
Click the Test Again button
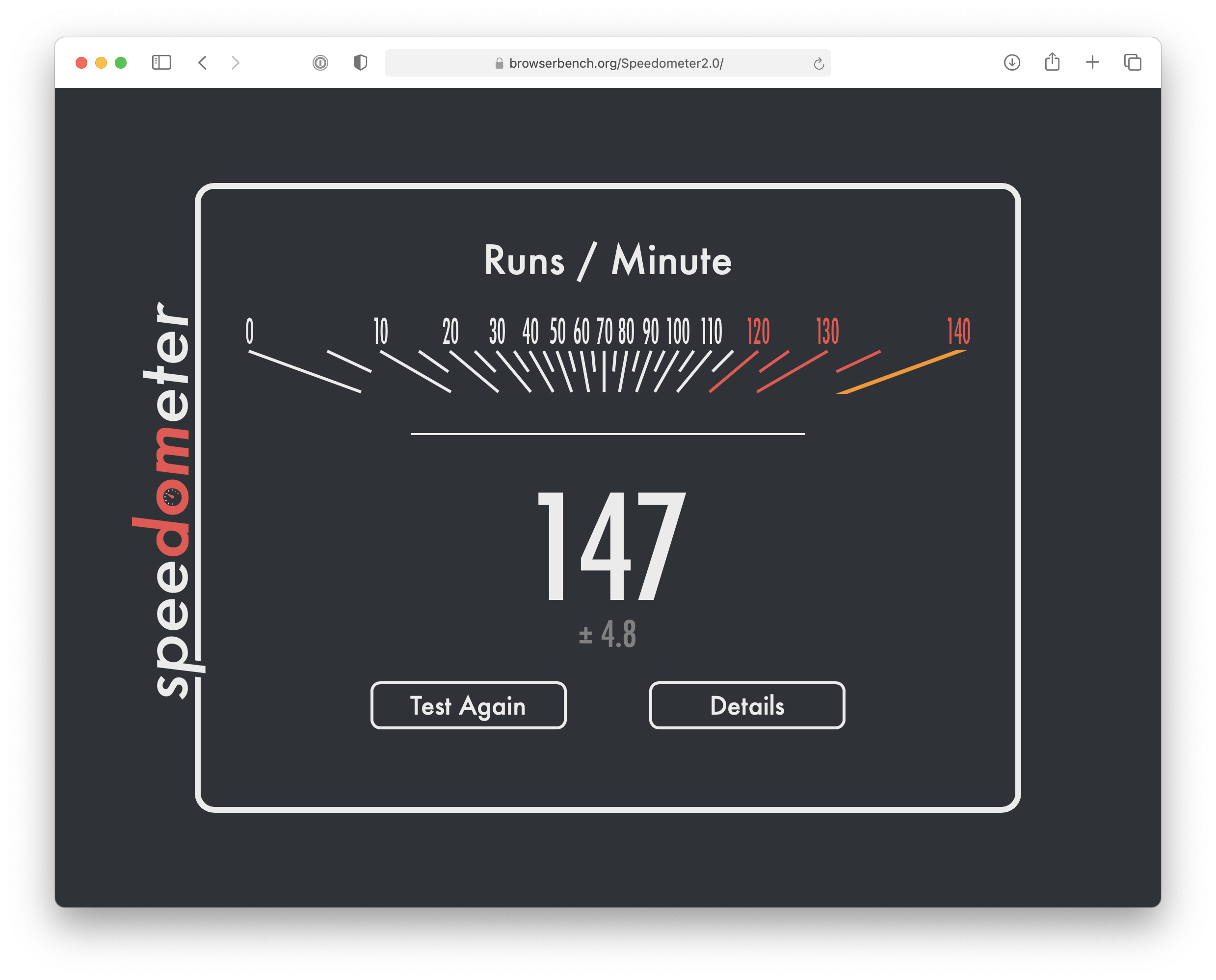click(x=468, y=705)
